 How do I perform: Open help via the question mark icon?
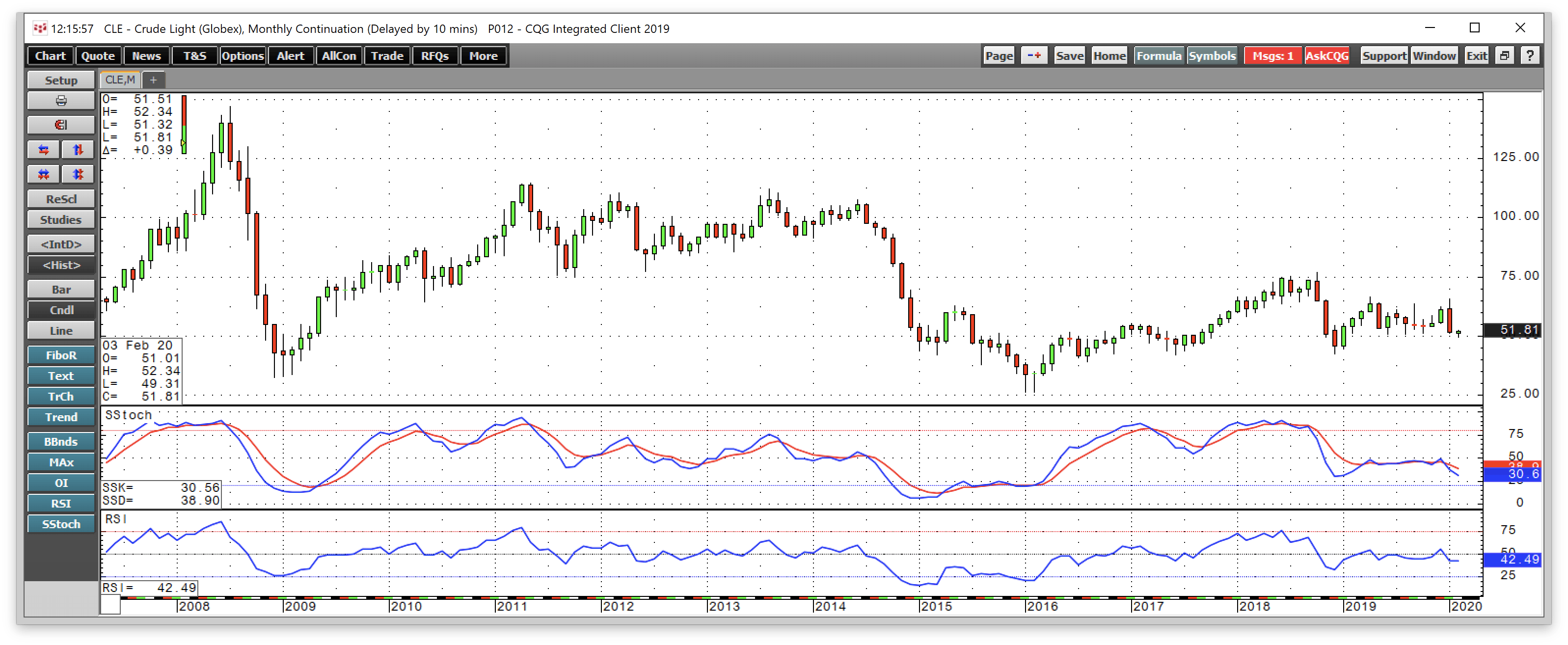[x=1529, y=56]
